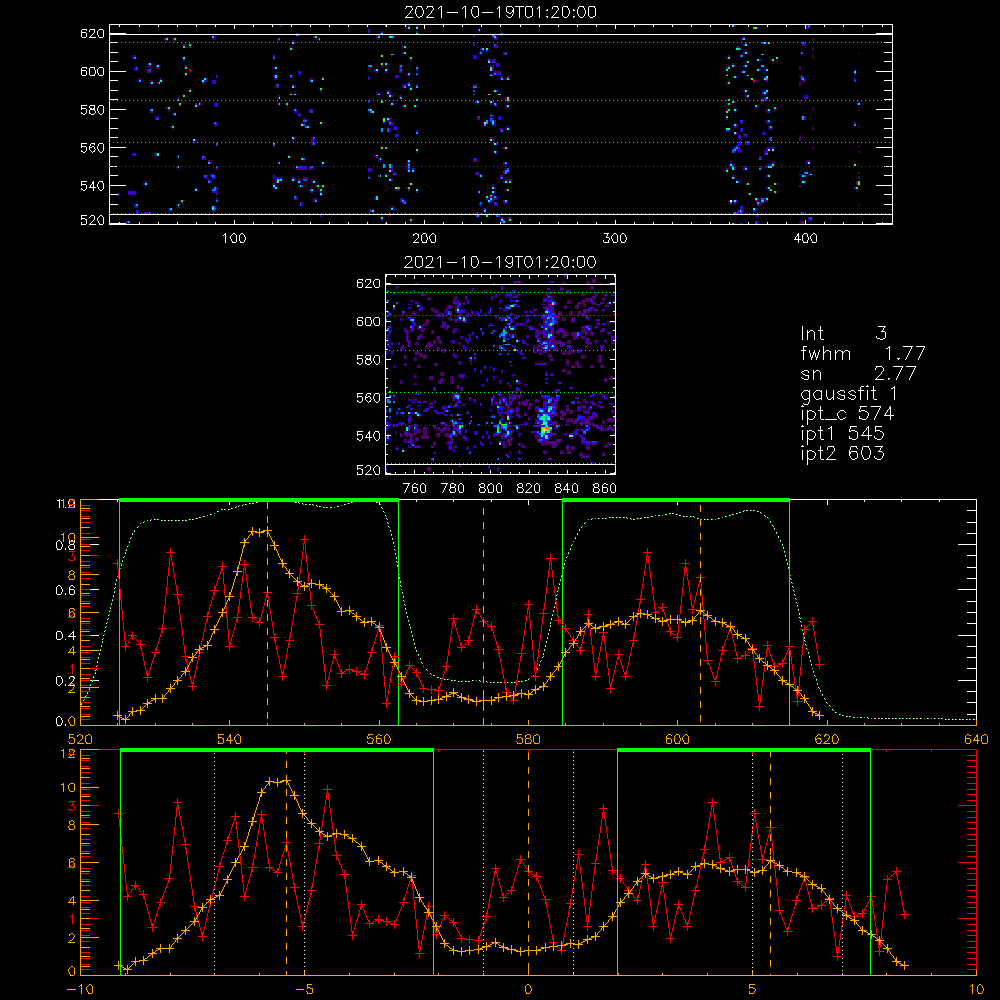This screenshot has height=1000, width=1000.
Task: Click x-axis label 200 on top plot
Action: tap(424, 239)
